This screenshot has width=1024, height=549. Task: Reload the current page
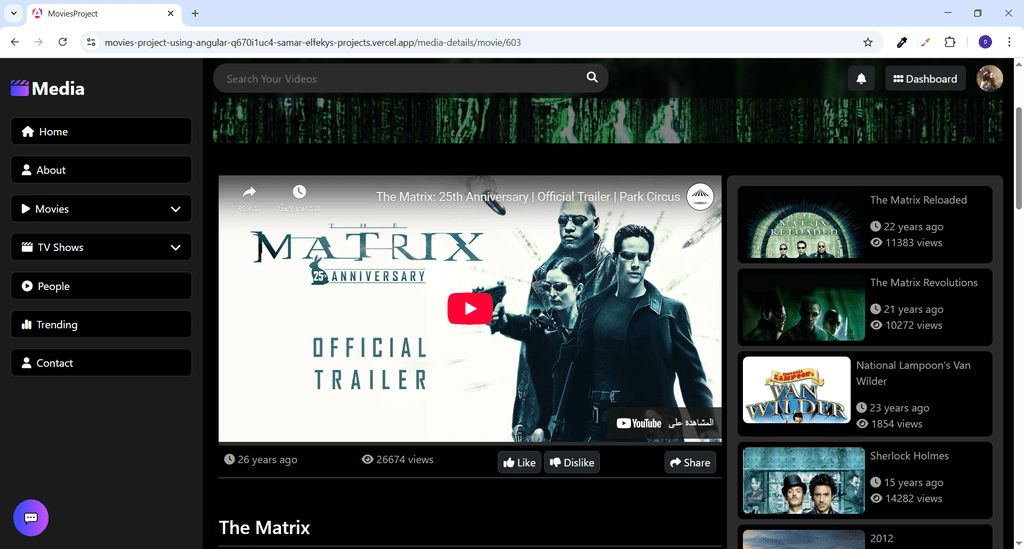click(63, 42)
